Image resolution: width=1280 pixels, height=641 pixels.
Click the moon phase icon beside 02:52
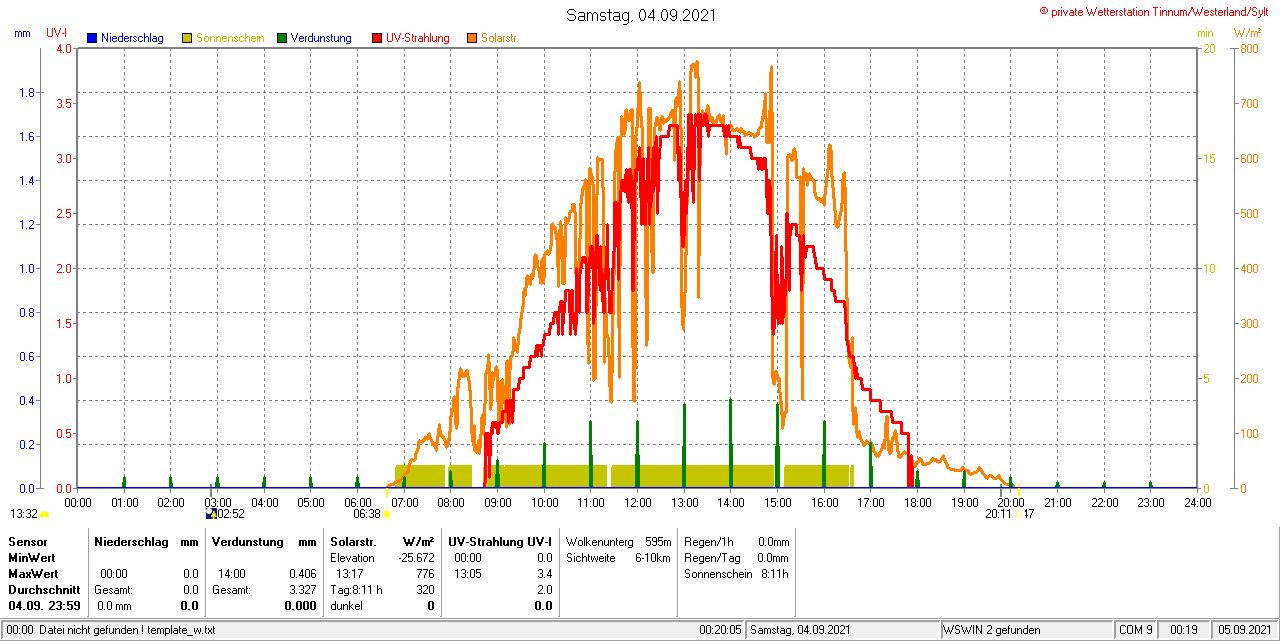211,514
